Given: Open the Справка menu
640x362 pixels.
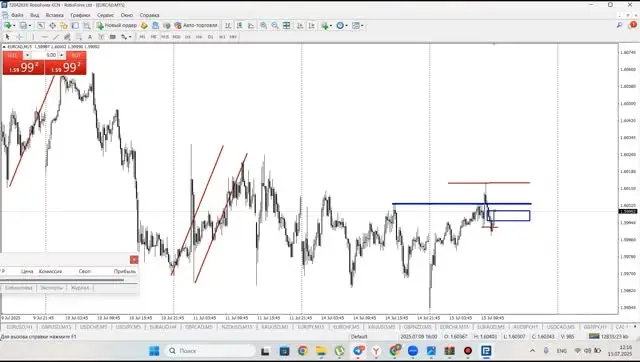Looking at the screenshot, I should click(x=149, y=15).
